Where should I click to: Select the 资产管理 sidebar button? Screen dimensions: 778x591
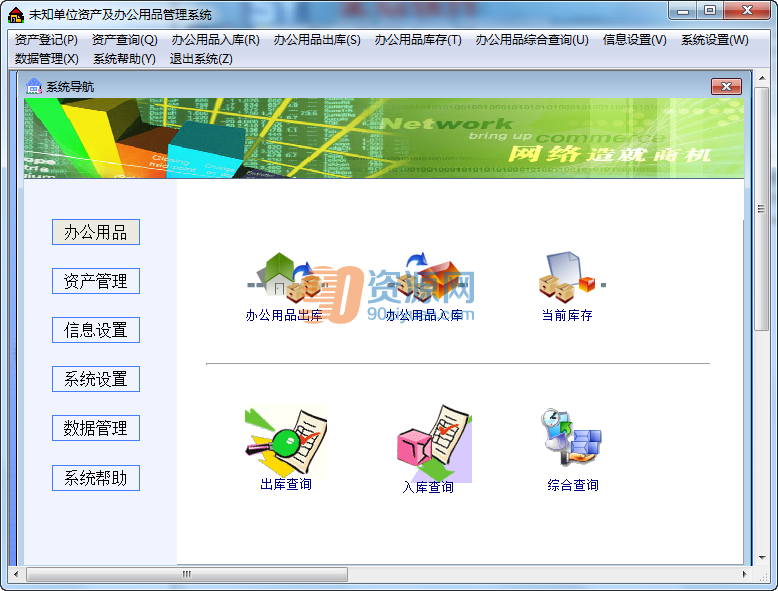point(96,281)
